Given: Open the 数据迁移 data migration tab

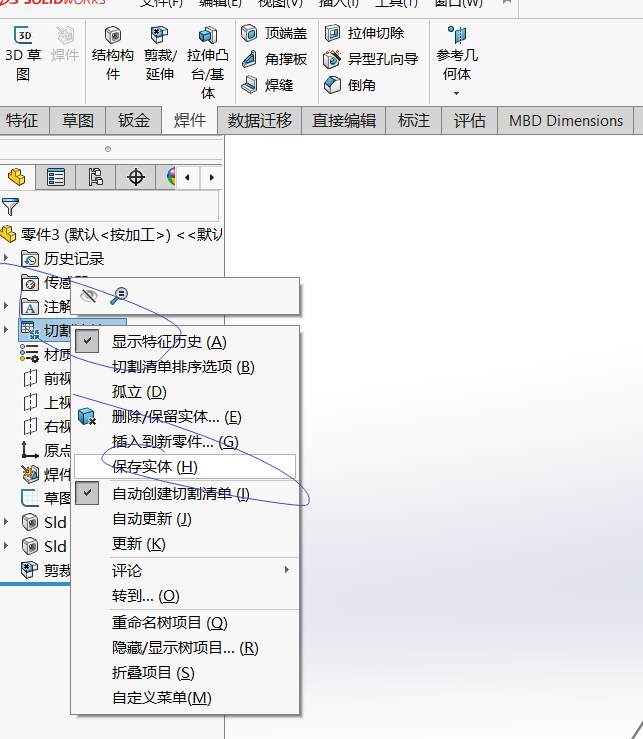Looking at the screenshot, I should pos(260,121).
